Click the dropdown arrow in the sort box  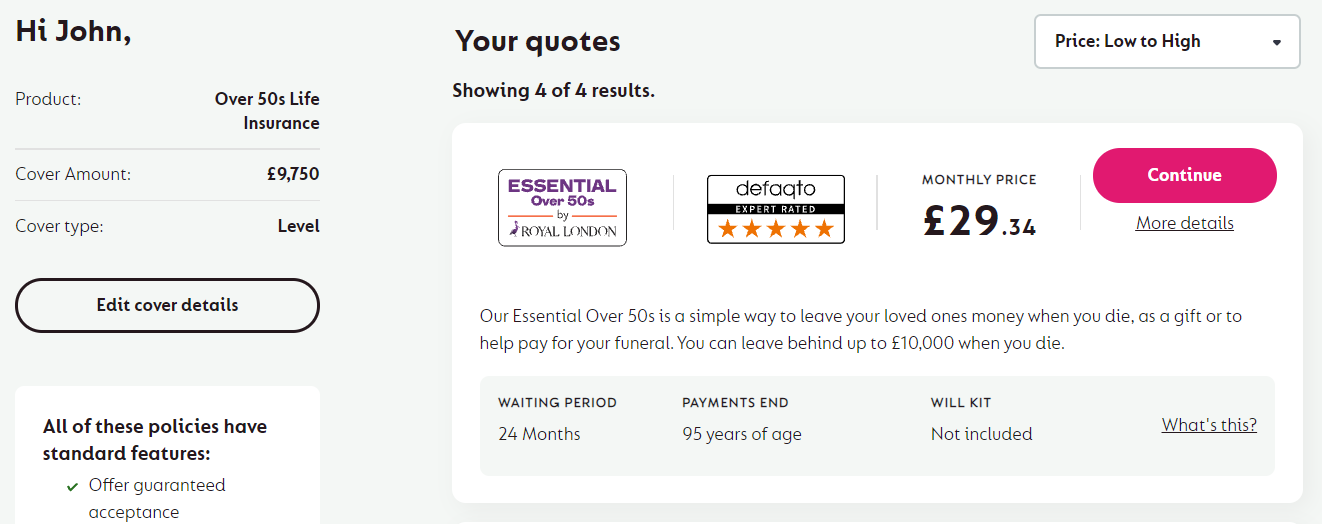click(1277, 42)
